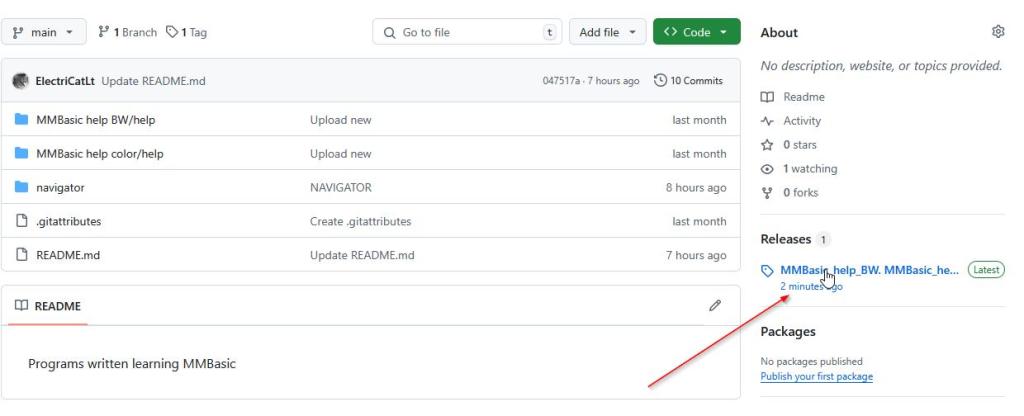Open the MMBasic_help_BW latest release link

click(868, 270)
